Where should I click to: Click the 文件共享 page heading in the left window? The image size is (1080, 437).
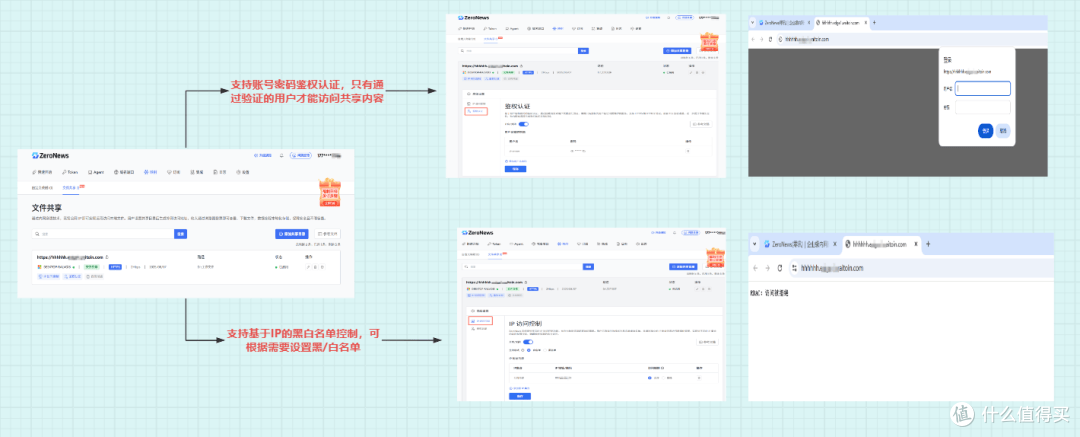[x=48, y=207]
